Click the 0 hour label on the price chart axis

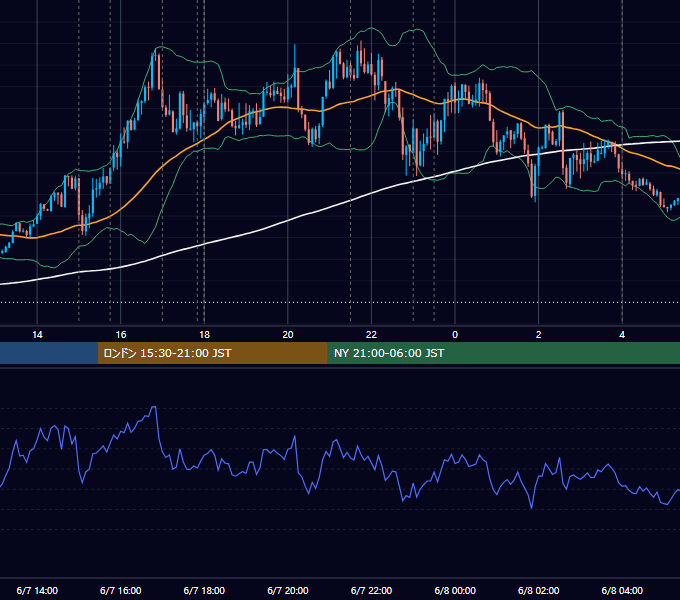(x=455, y=335)
